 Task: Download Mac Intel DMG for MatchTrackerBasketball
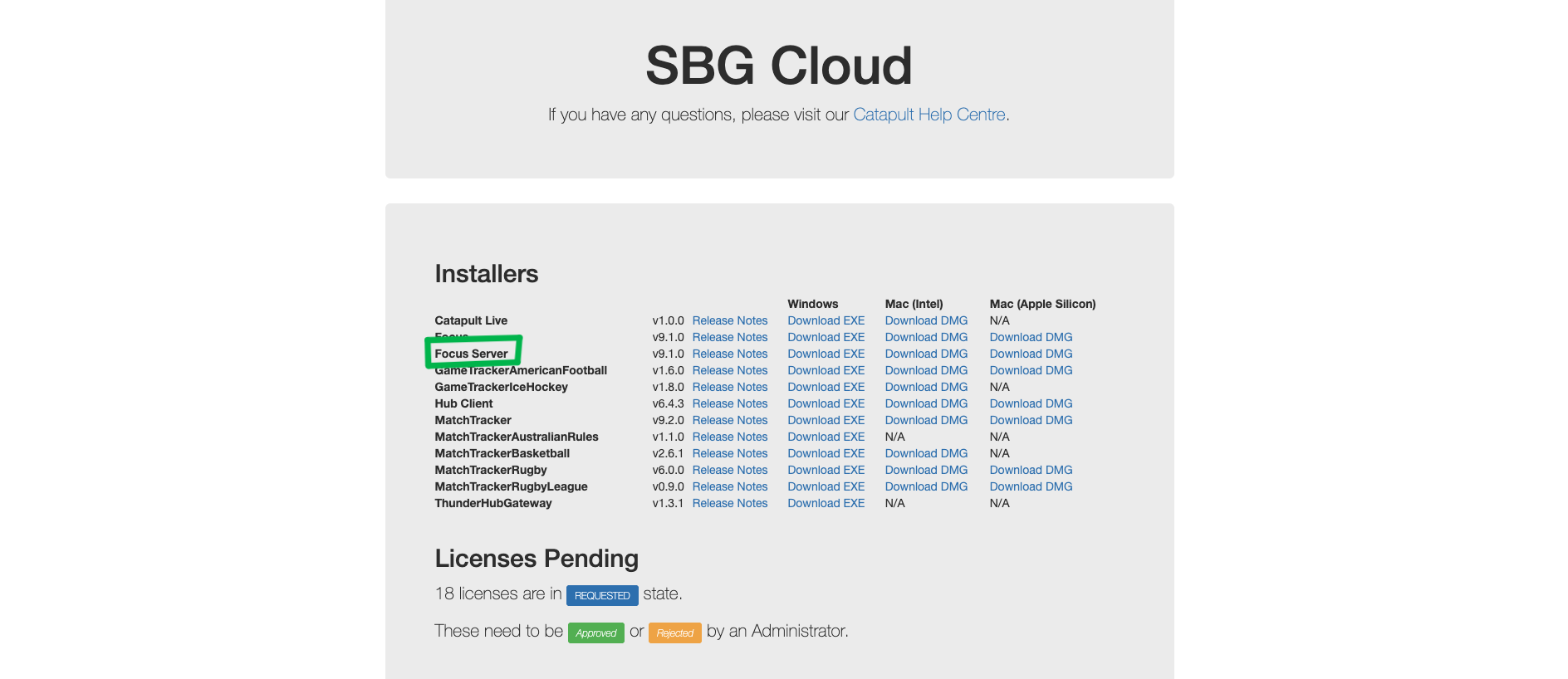pyautogui.click(x=926, y=453)
